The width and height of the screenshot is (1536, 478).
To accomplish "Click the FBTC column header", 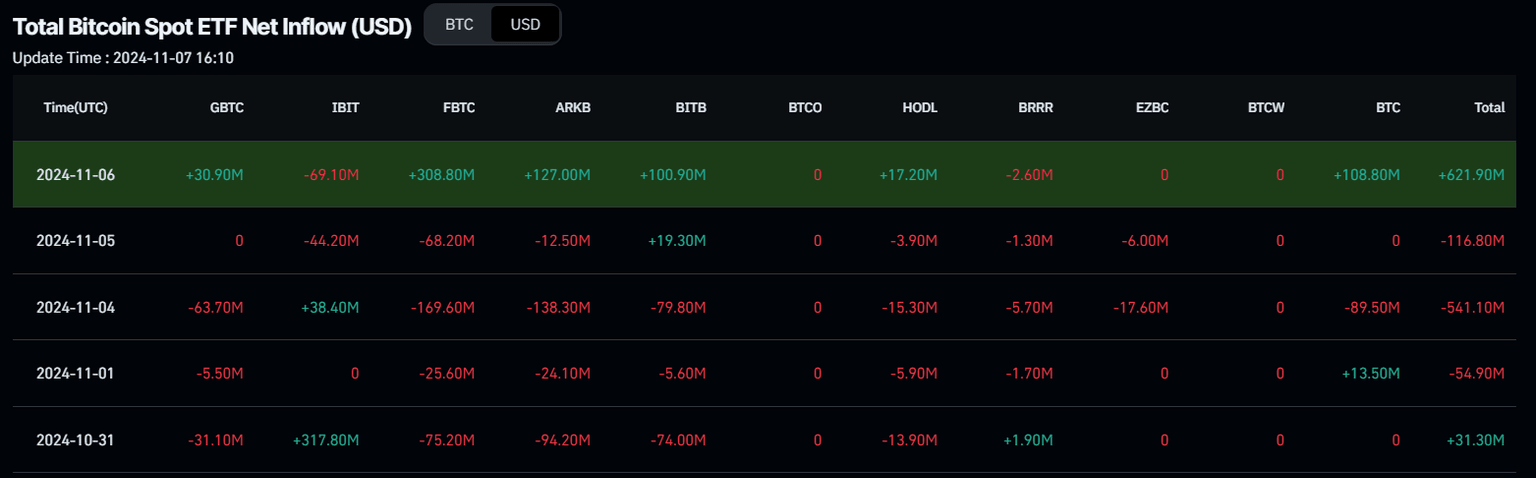I will [x=458, y=108].
